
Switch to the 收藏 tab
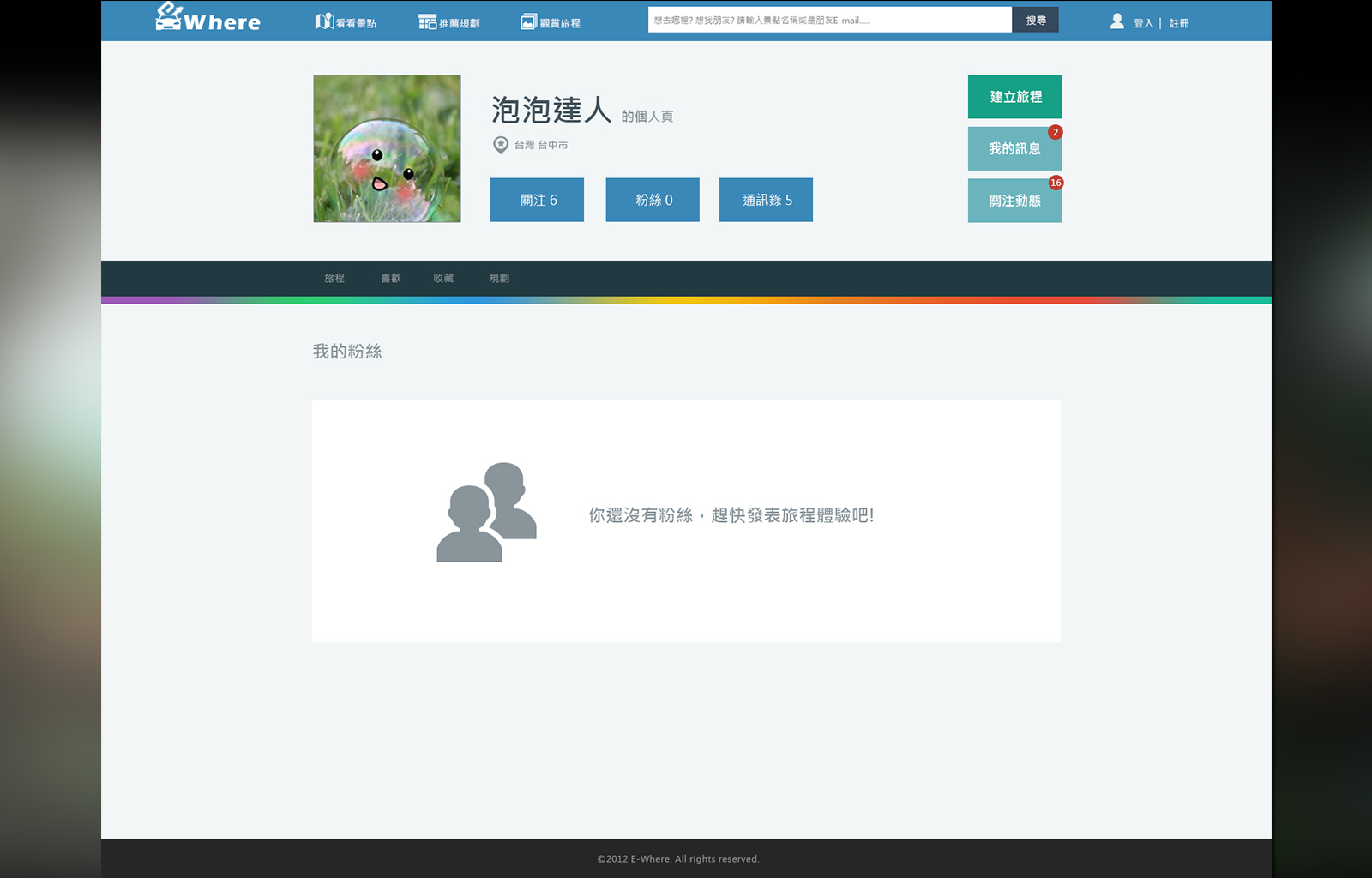pos(443,278)
